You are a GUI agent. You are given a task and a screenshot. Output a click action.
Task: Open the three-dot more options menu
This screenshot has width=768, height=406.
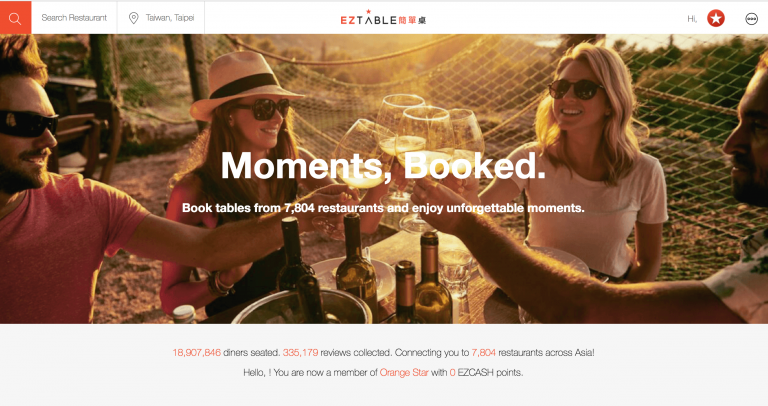pyautogui.click(x=751, y=19)
